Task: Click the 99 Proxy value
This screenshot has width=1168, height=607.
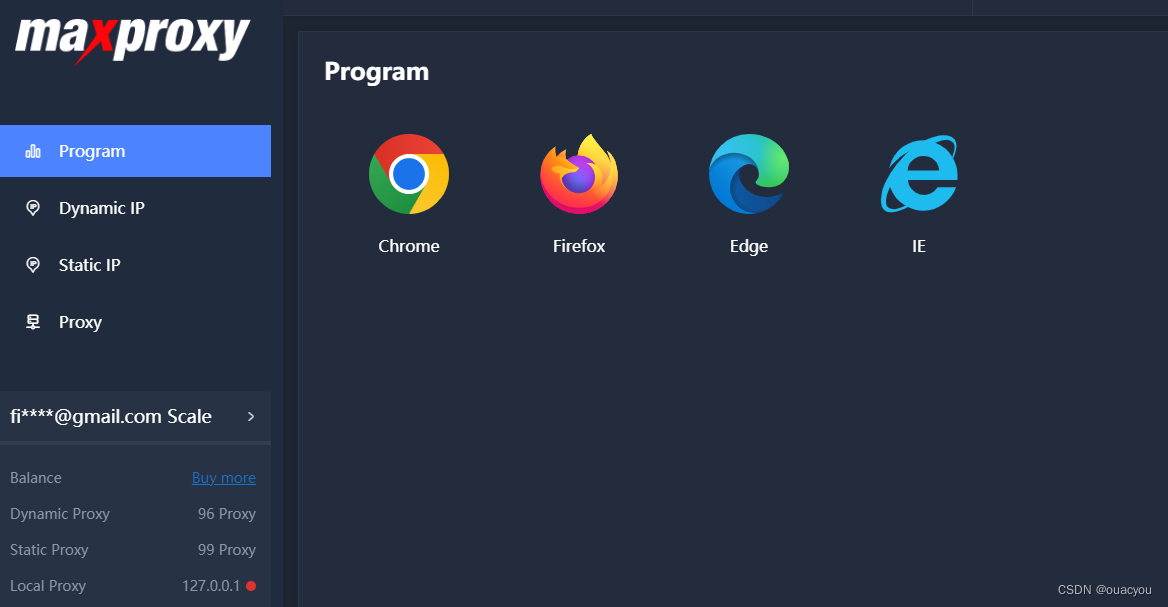Action: tap(226, 550)
